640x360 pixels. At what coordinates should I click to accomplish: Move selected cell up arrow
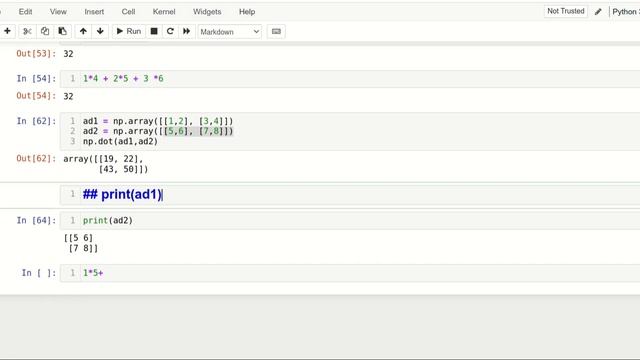coord(83,31)
